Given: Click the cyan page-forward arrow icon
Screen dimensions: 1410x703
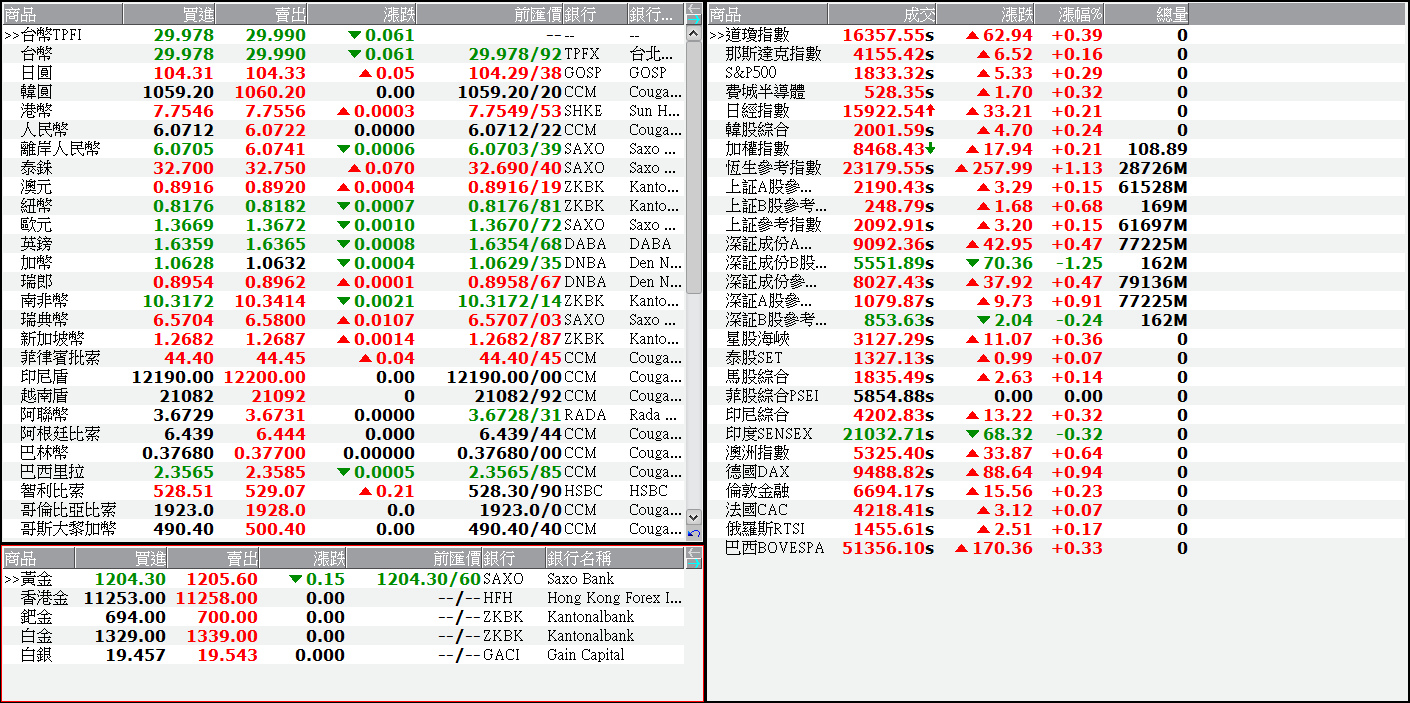Looking at the screenshot, I should [x=693, y=19].
